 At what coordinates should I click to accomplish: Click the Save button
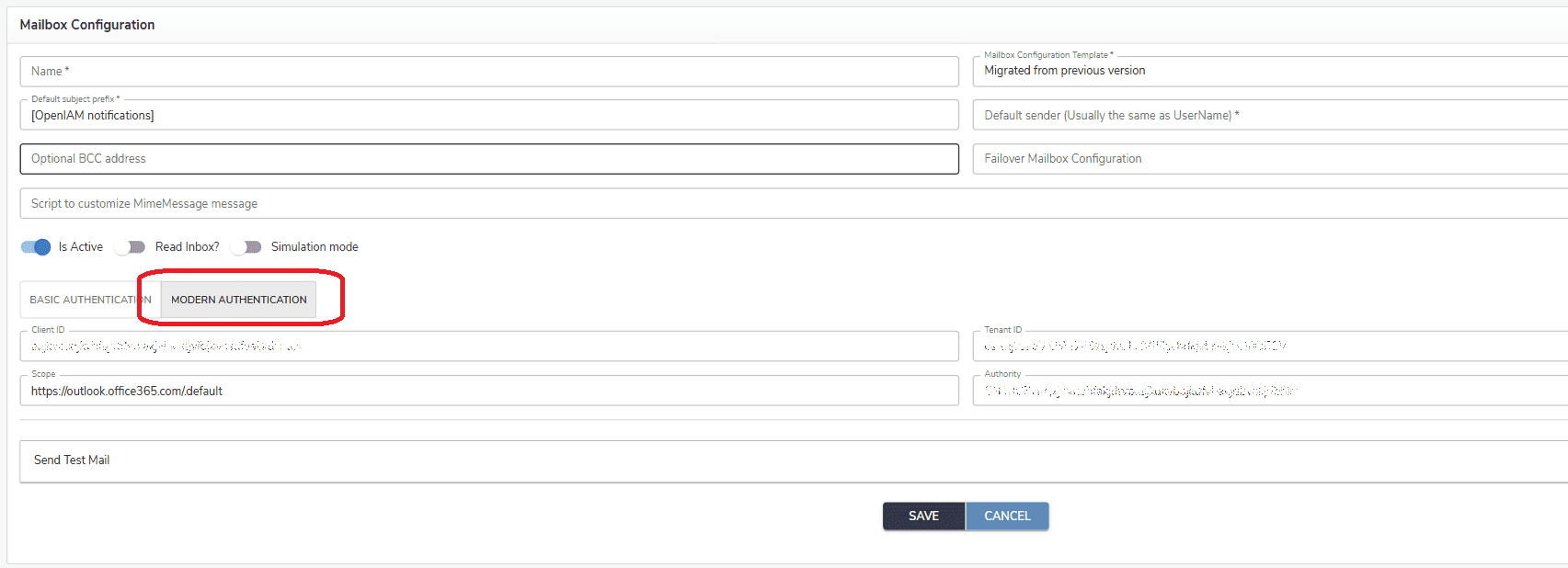(923, 516)
